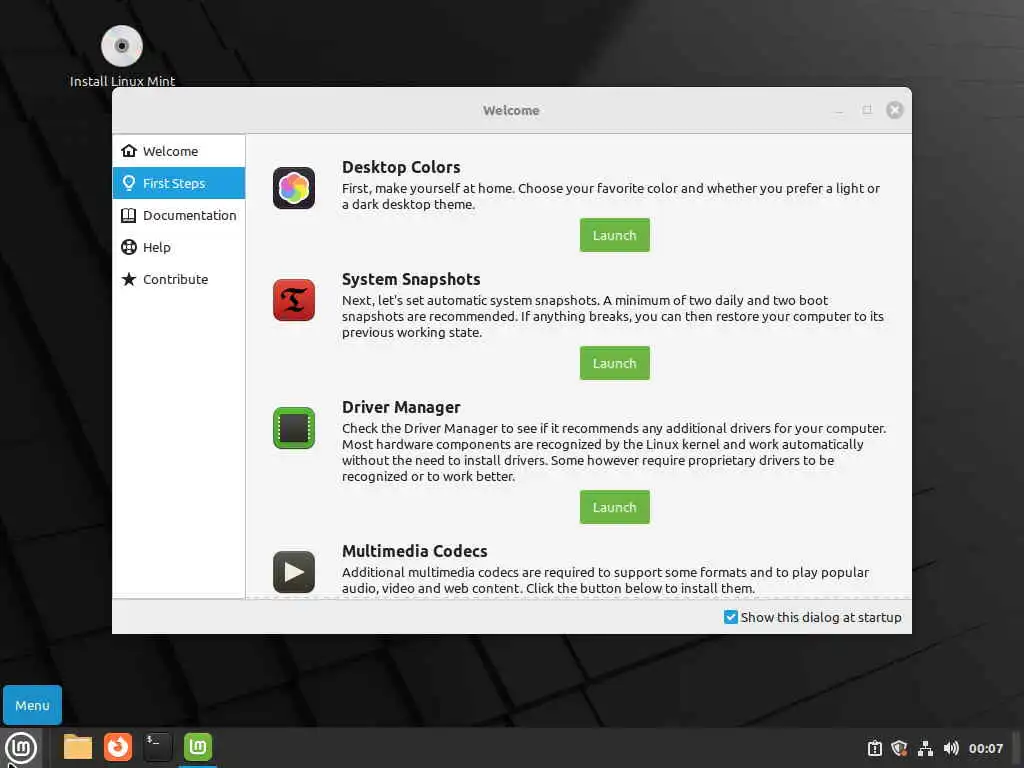Uncheck Show this dialog at startup
Image resolution: width=1024 pixels, height=768 pixels.
pos(731,617)
